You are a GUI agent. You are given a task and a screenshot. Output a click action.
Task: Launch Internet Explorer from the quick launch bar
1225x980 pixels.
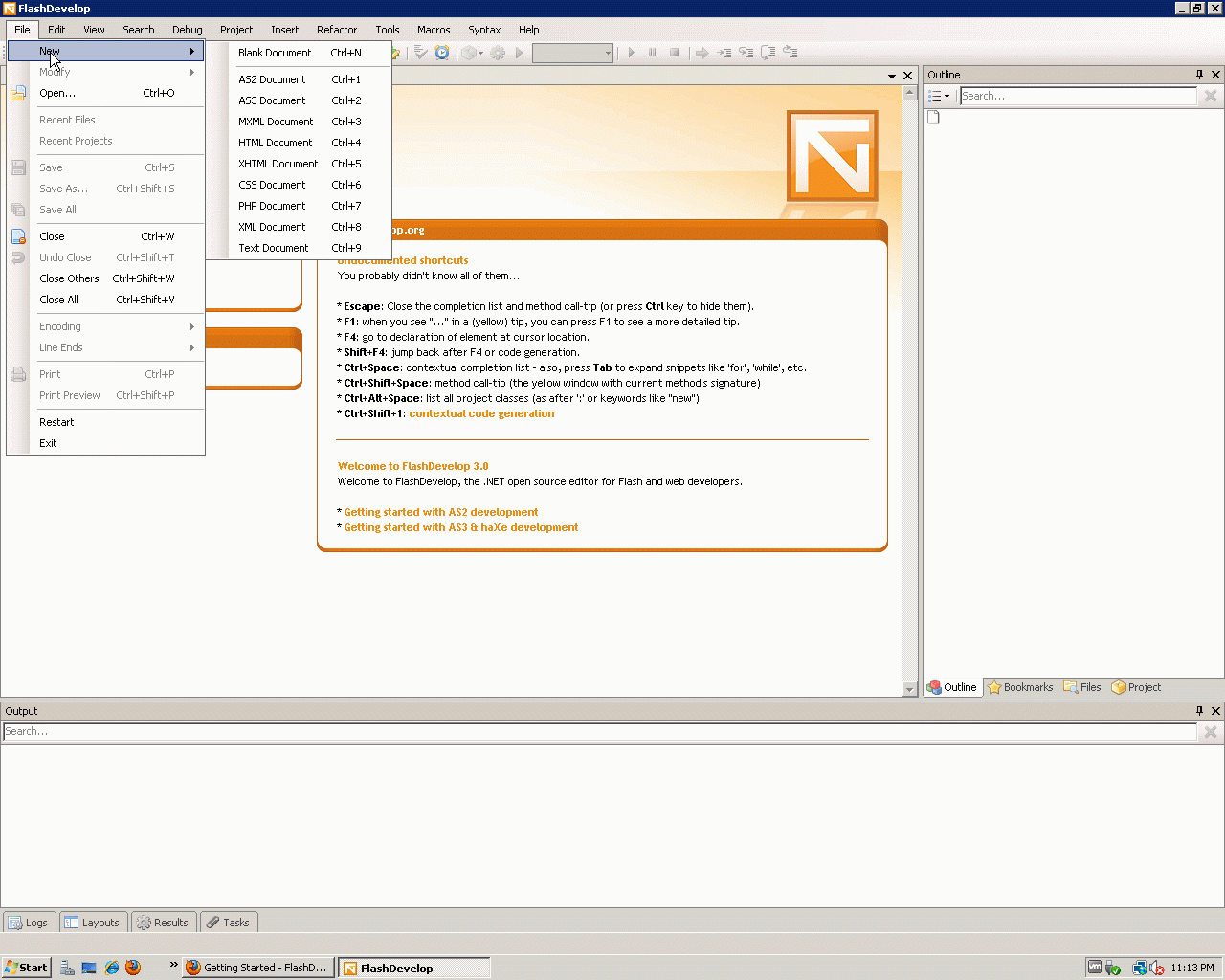click(x=112, y=968)
